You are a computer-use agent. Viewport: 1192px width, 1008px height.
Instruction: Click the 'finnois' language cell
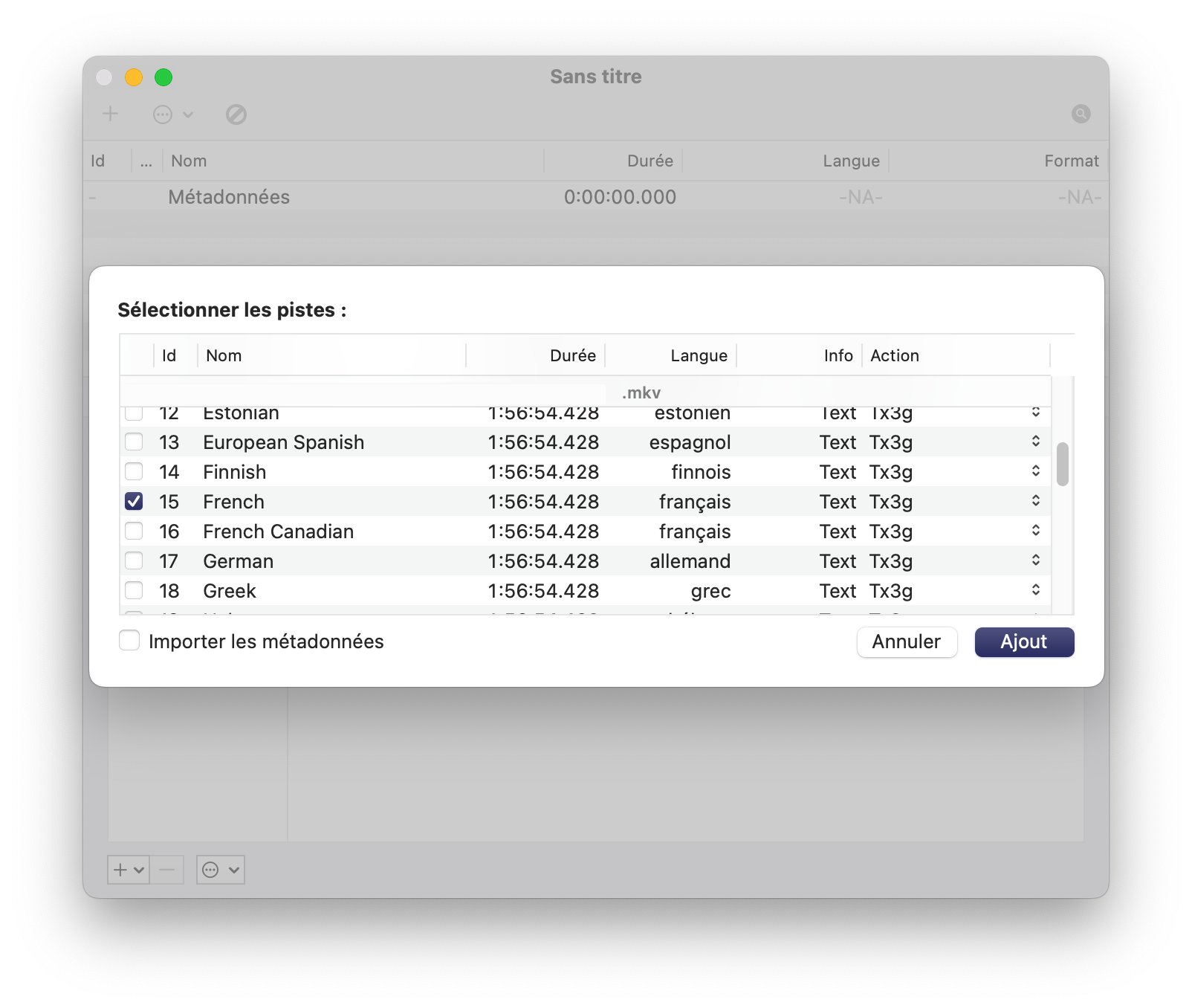click(701, 472)
